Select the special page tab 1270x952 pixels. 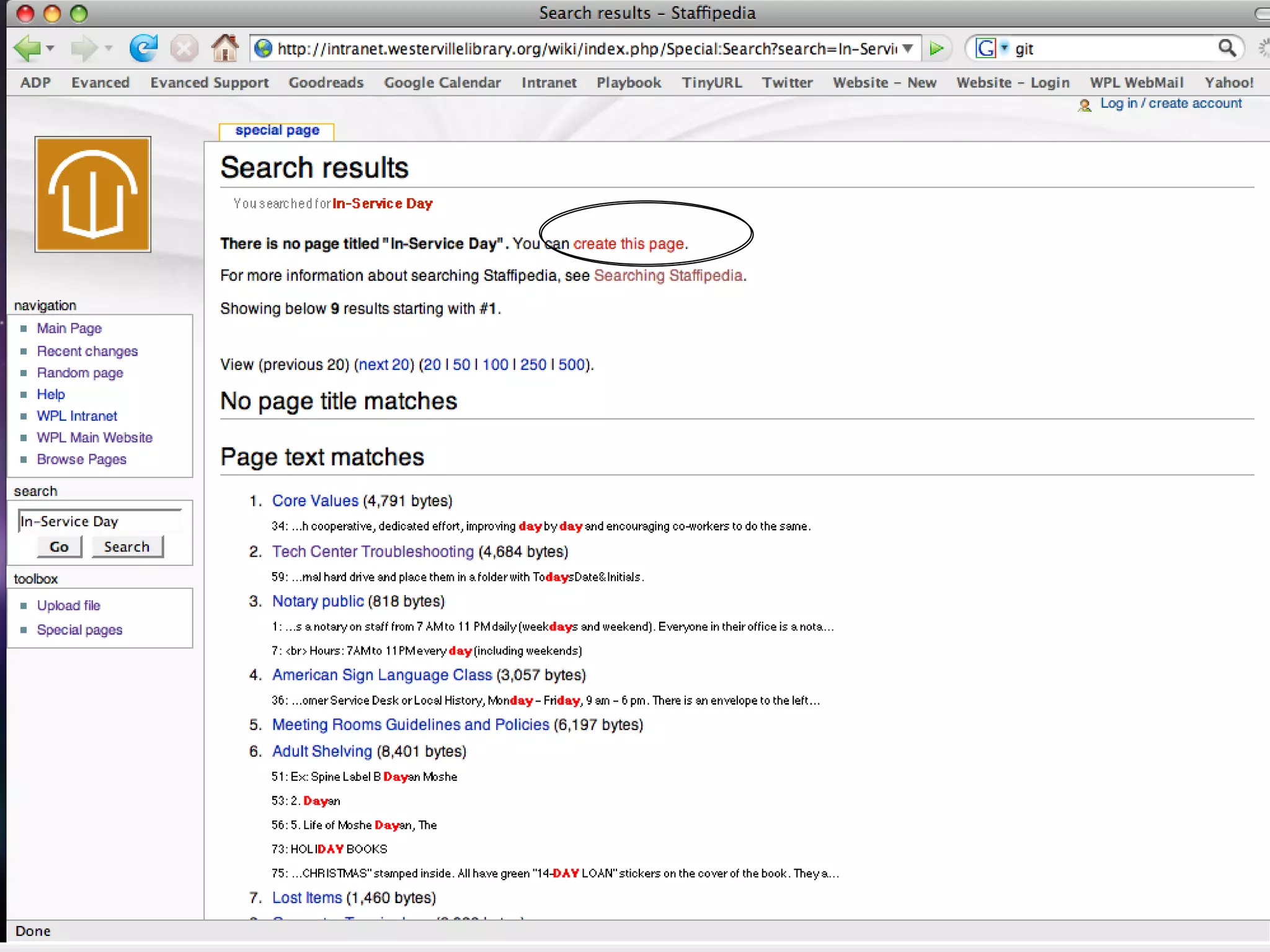pos(277,130)
